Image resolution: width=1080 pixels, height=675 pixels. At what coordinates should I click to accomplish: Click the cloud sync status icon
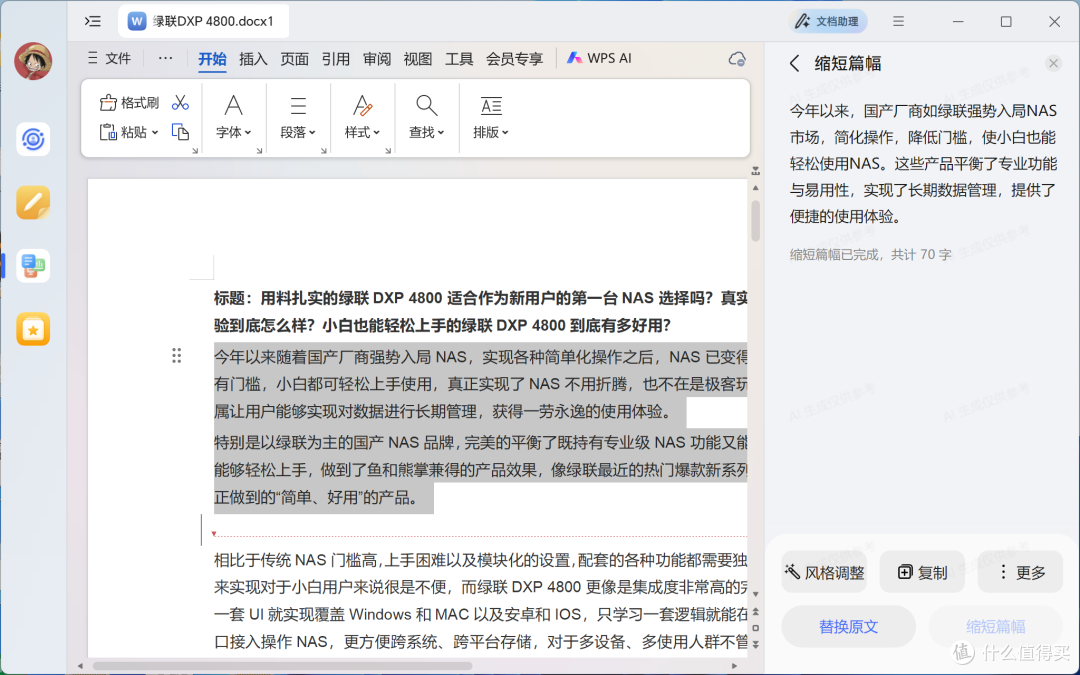pyautogui.click(x=738, y=59)
